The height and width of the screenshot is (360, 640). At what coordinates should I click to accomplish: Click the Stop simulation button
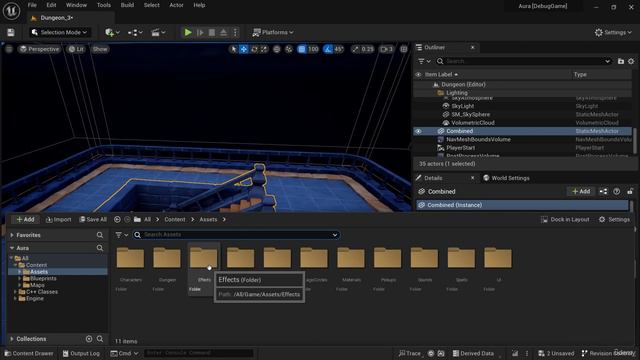212,32
